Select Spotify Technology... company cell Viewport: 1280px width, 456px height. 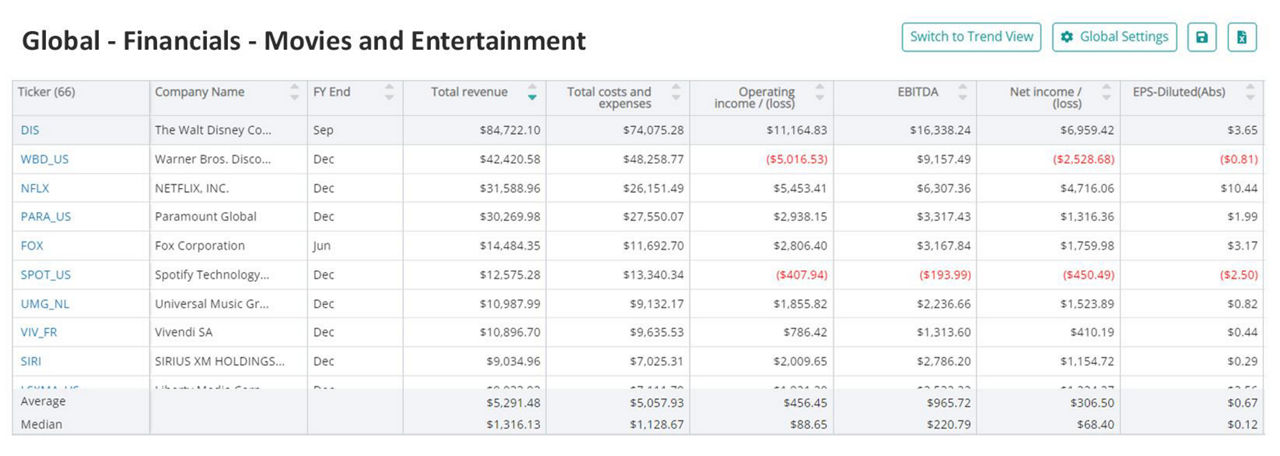[213, 275]
